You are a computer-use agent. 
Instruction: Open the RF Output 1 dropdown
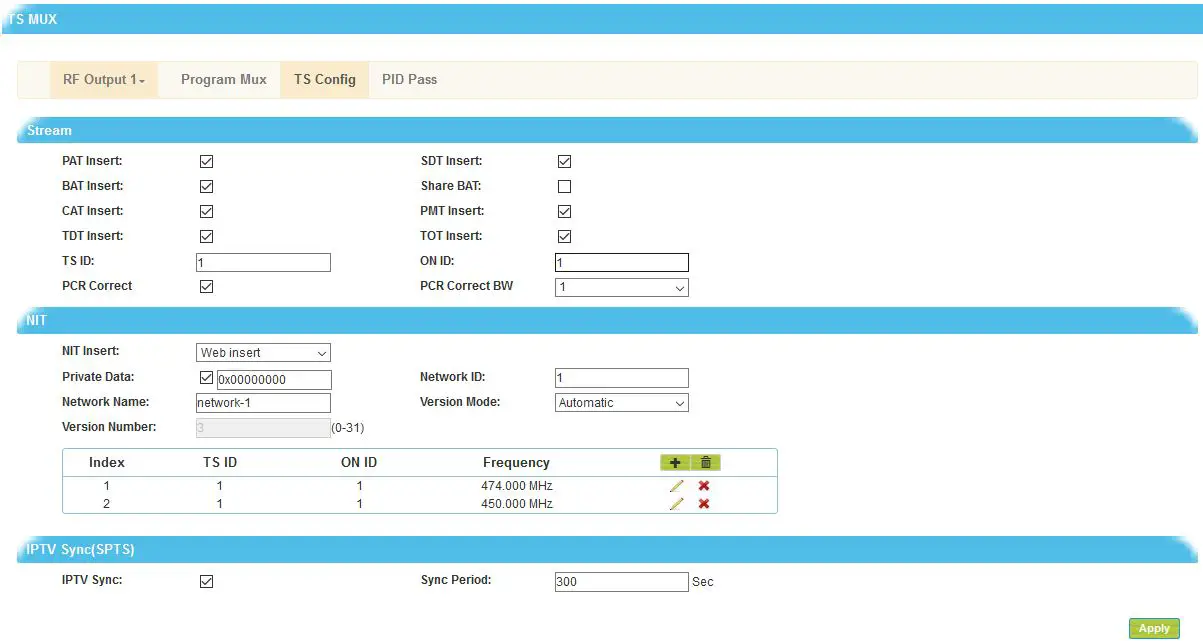104,79
